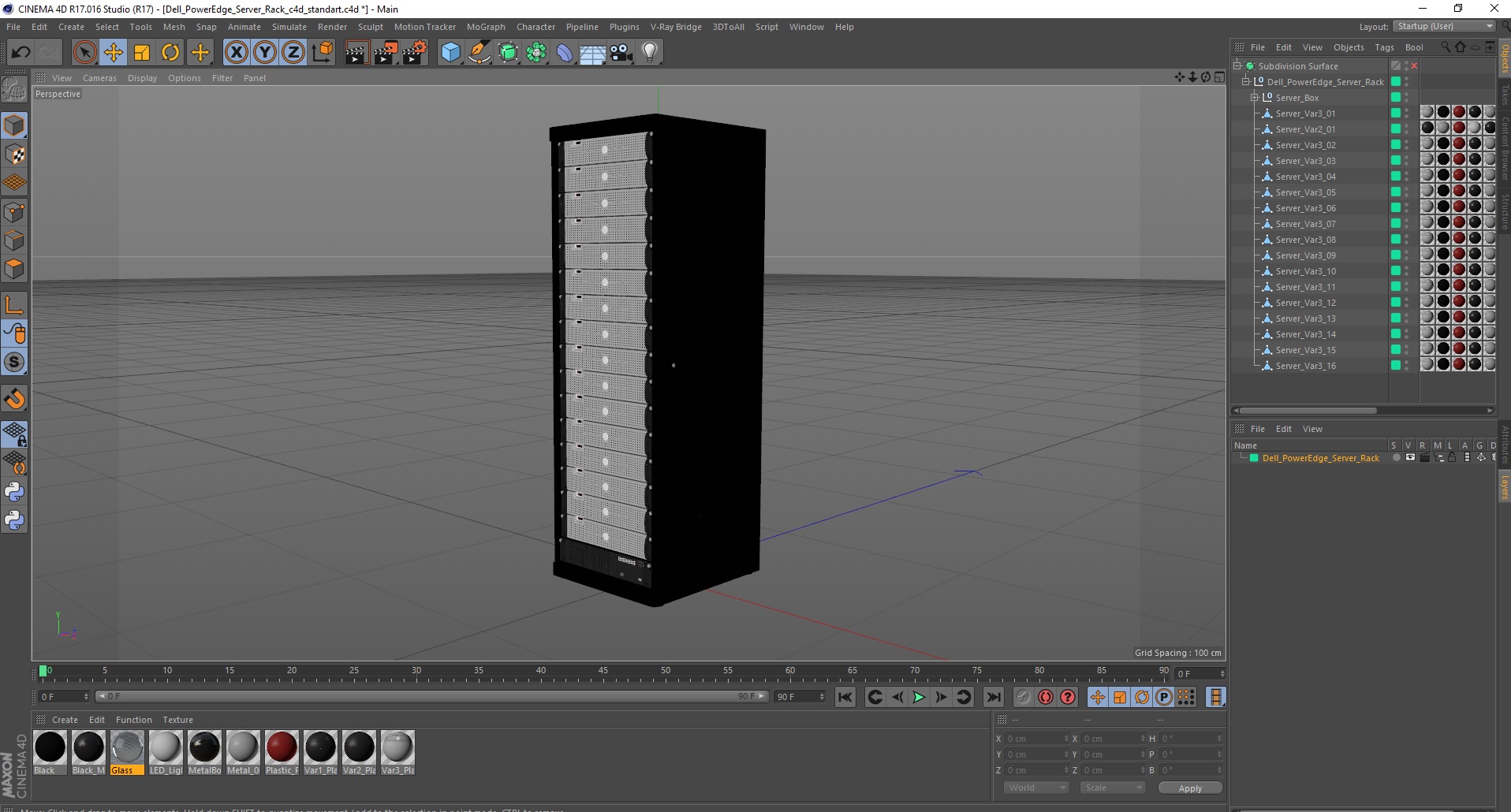The image size is (1511, 812).
Task: Select the Move tool
Action: coord(114,53)
